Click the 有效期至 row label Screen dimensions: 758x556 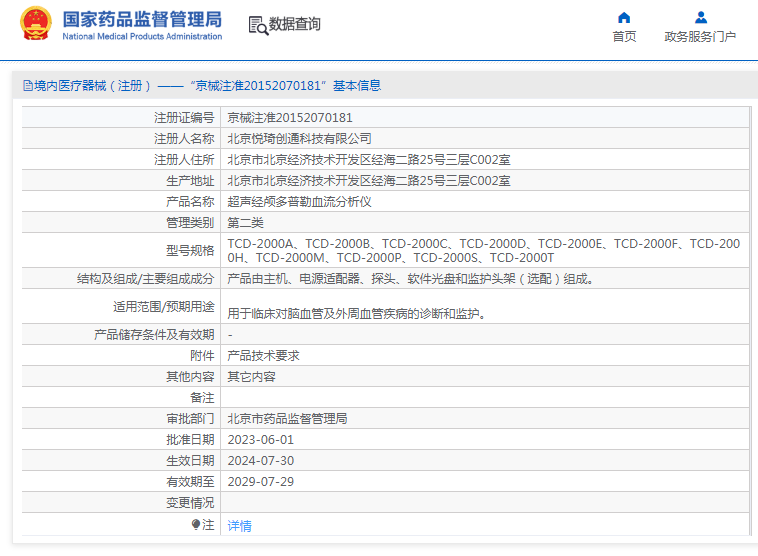coord(190,482)
